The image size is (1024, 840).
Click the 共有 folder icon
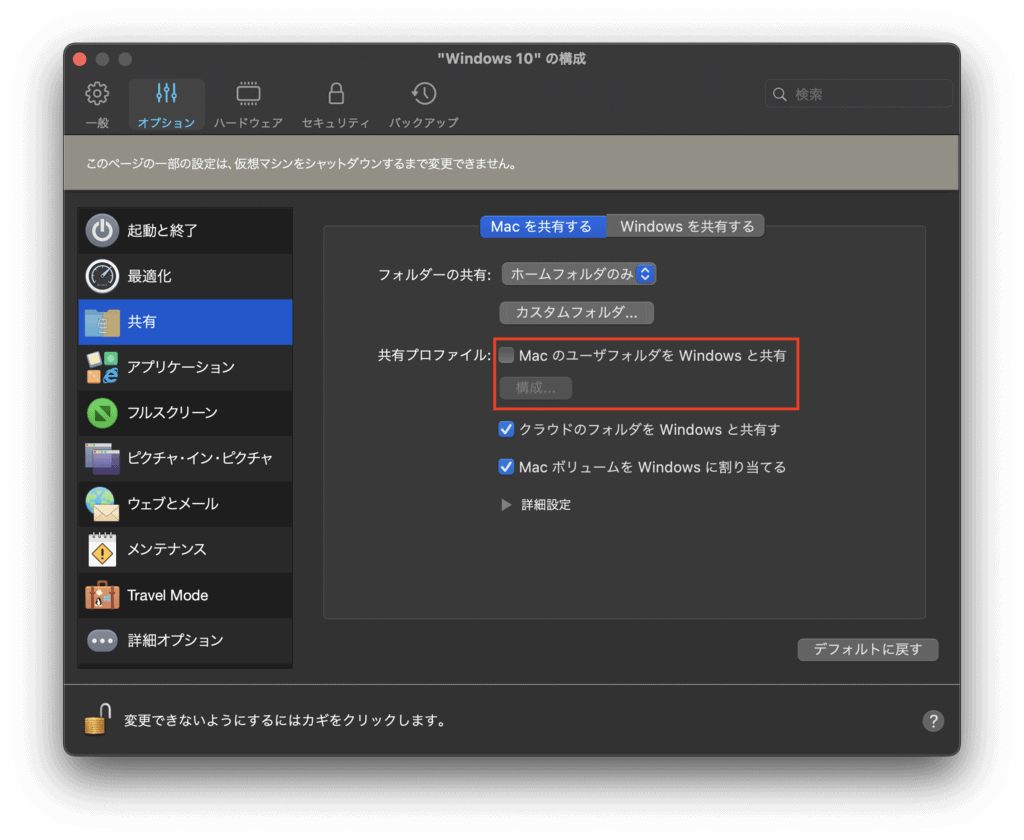tap(102, 322)
